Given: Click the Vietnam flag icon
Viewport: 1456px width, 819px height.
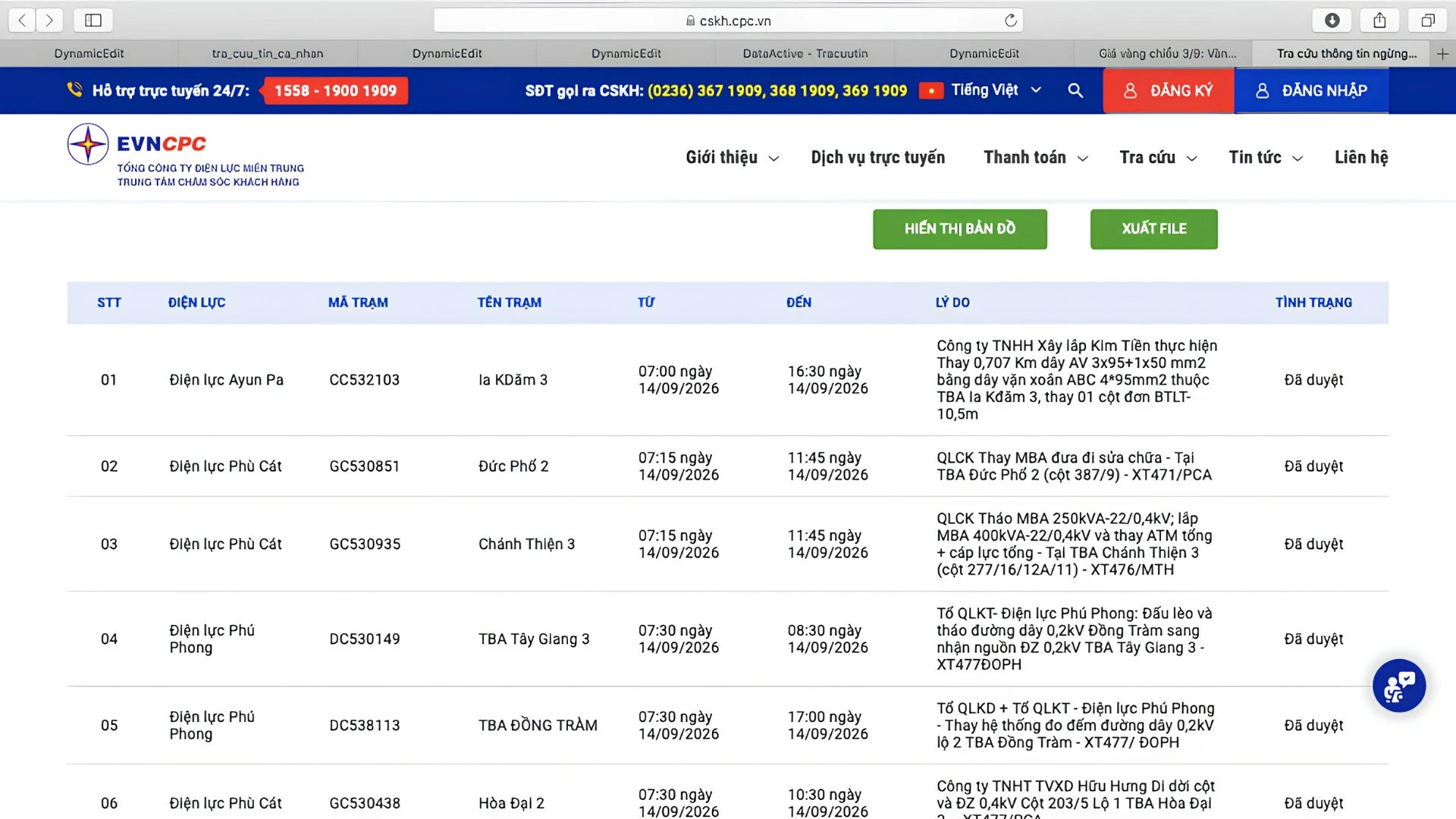Looking at the screenshot, I should coord(930,91).
